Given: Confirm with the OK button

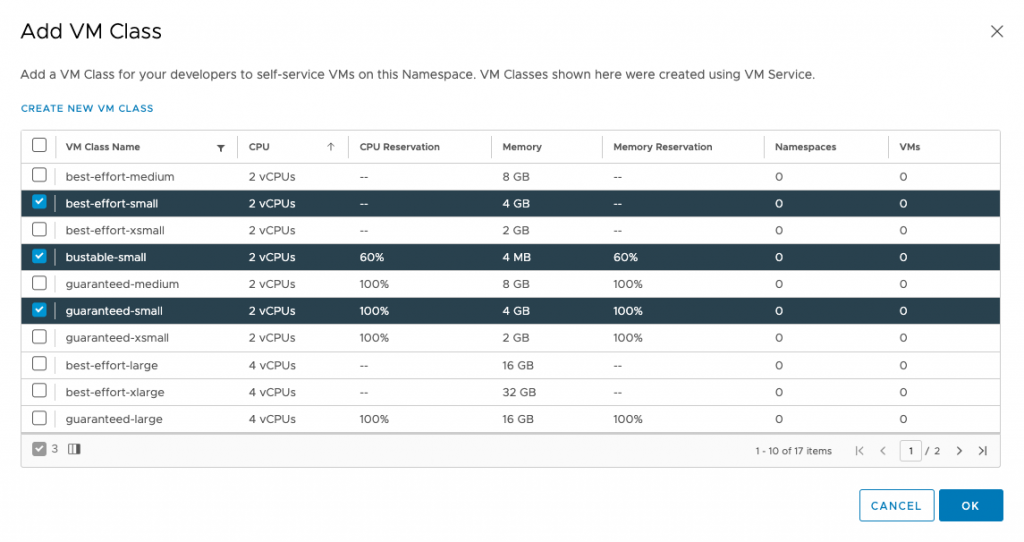Looking at the screenshot, I should pos(970,505).
